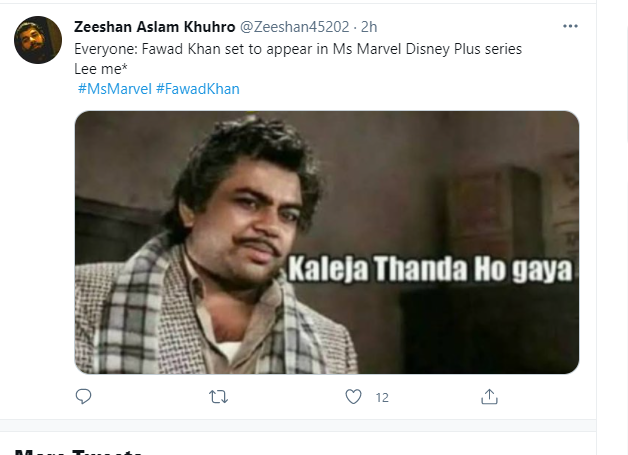Open the tweet via the 2h timestamp
The image size is (628, 455).
[x=370, y=26]
